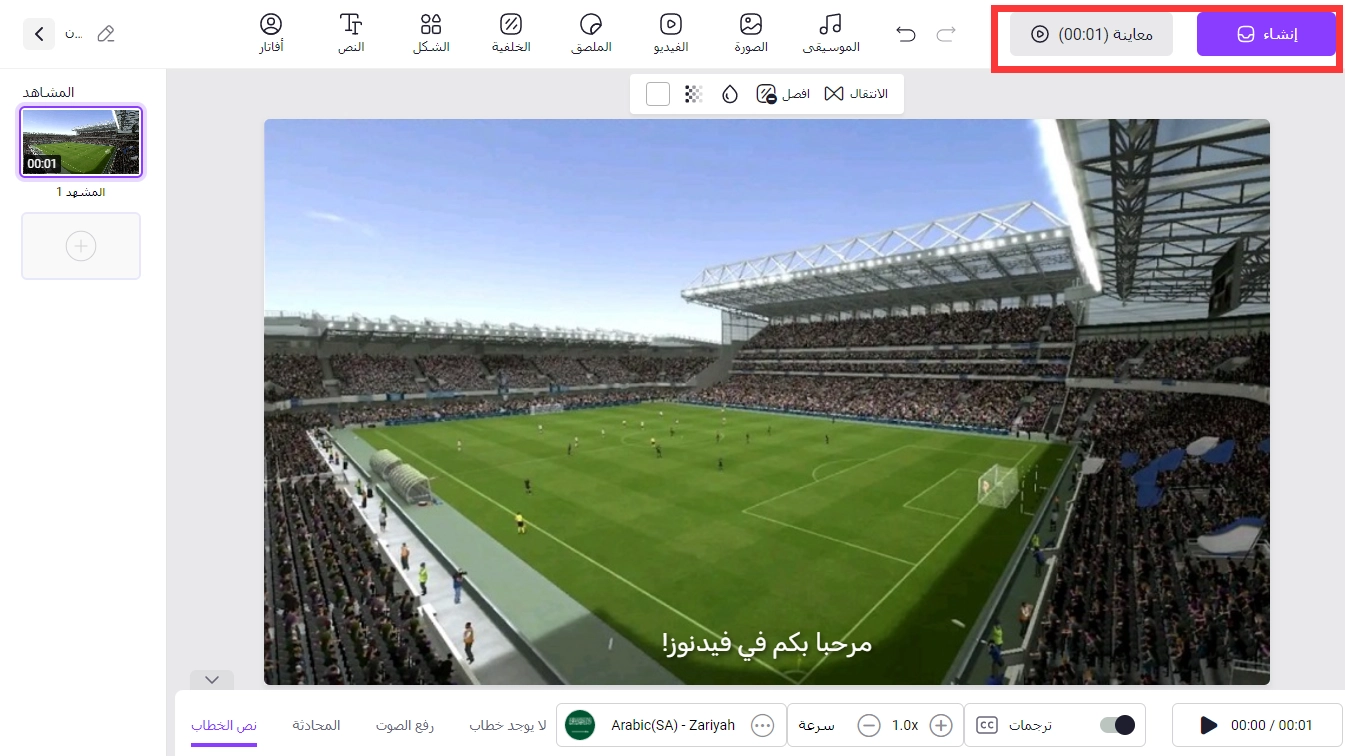Select the scene 1 thumbnail

81,142
